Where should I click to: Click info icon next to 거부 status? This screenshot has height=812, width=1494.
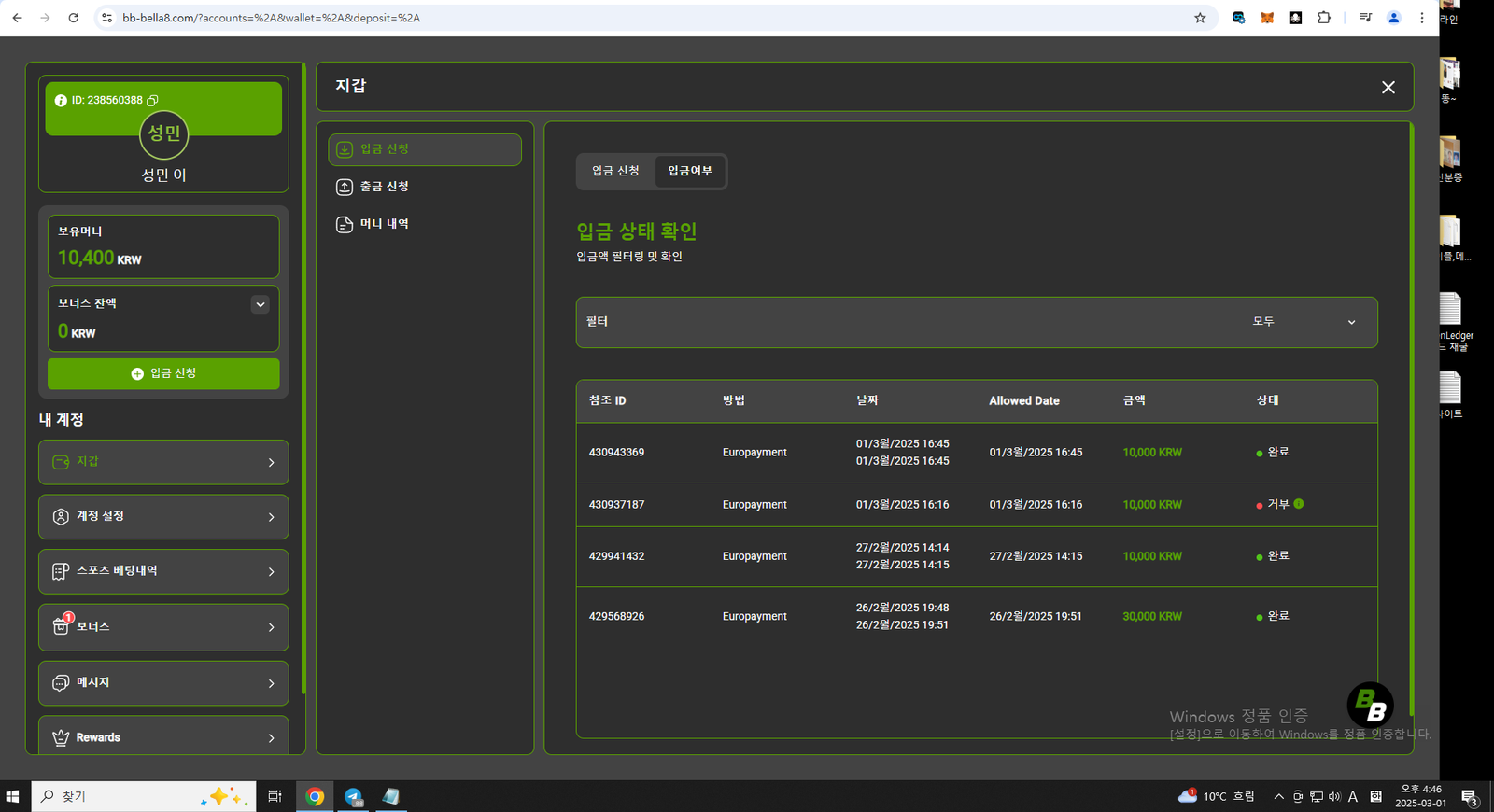click(x=1299, y=504)
